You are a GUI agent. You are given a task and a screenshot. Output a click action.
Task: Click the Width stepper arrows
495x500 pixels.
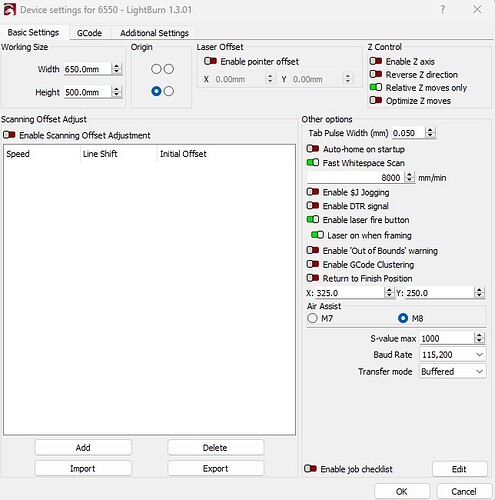pyautogui.click(x=116, y=69)
